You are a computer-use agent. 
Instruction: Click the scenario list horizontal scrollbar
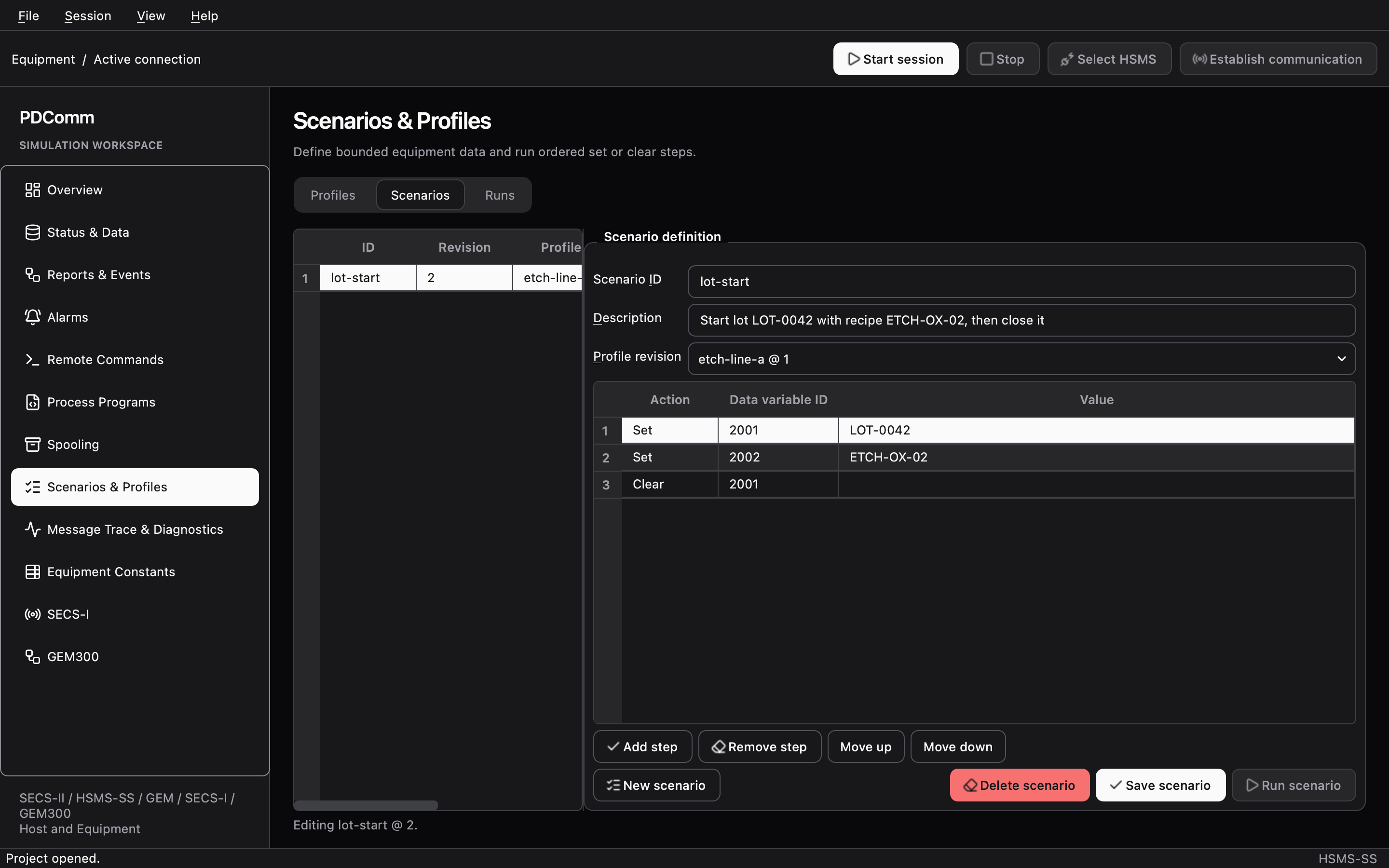coord(366,805)
